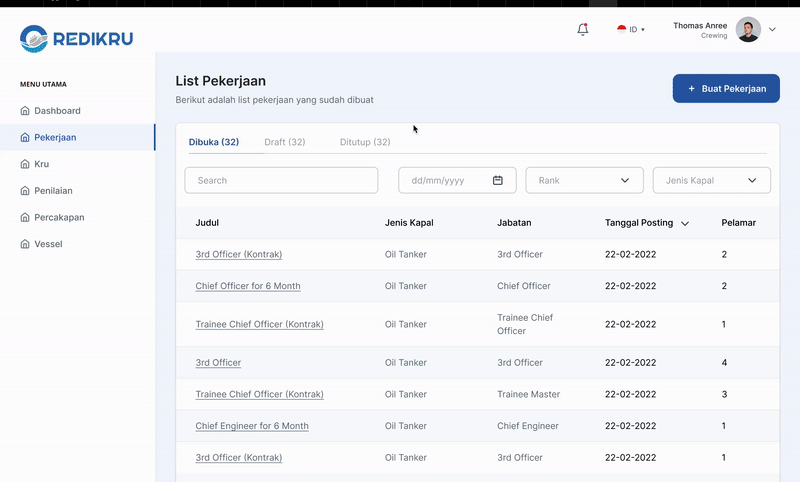
Task: Open the notification bell
Action: (583, 29)
